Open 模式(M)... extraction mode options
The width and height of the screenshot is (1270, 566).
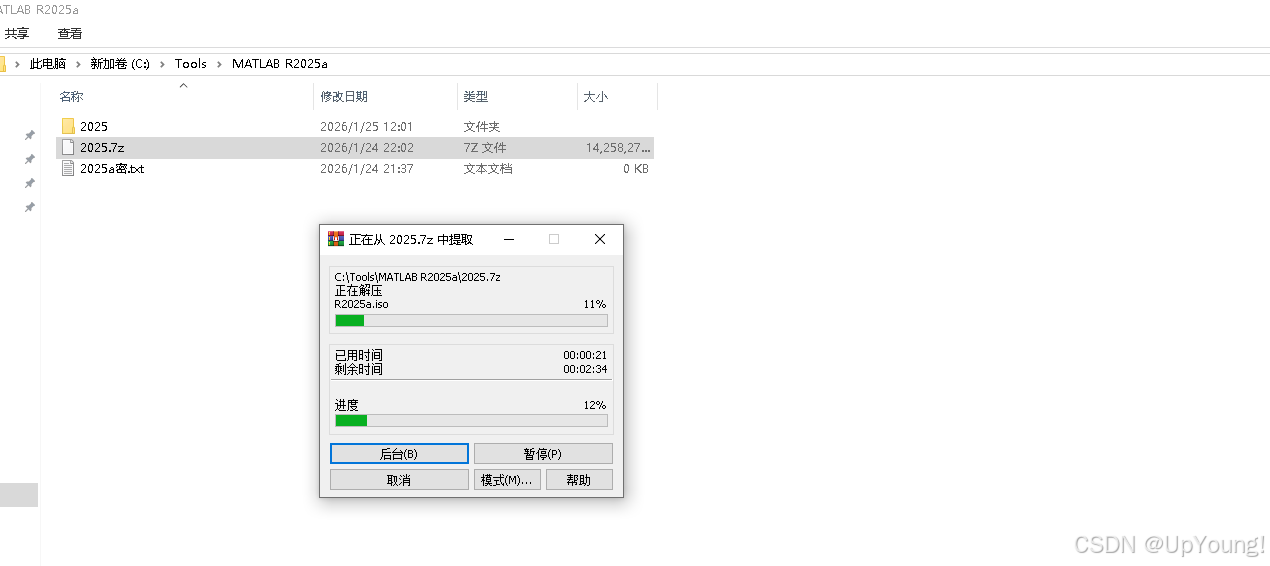(507, 480)
